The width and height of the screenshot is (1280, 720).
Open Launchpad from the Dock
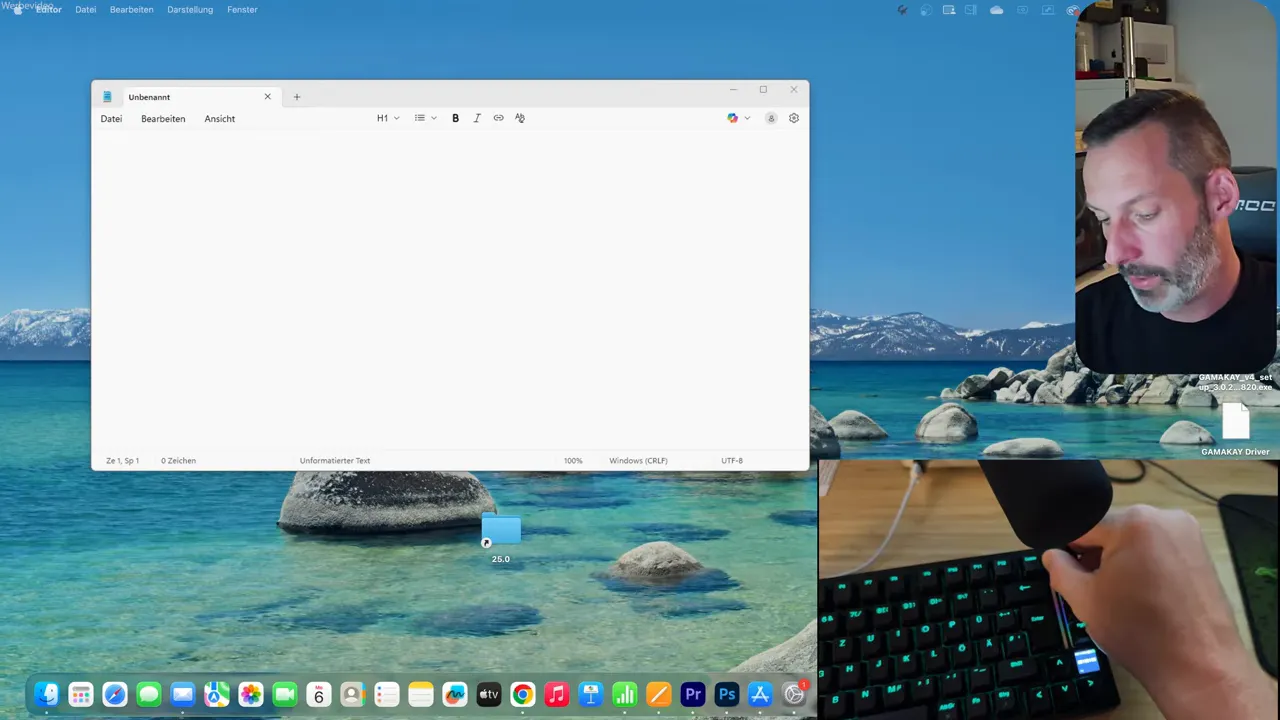[81, 694]
